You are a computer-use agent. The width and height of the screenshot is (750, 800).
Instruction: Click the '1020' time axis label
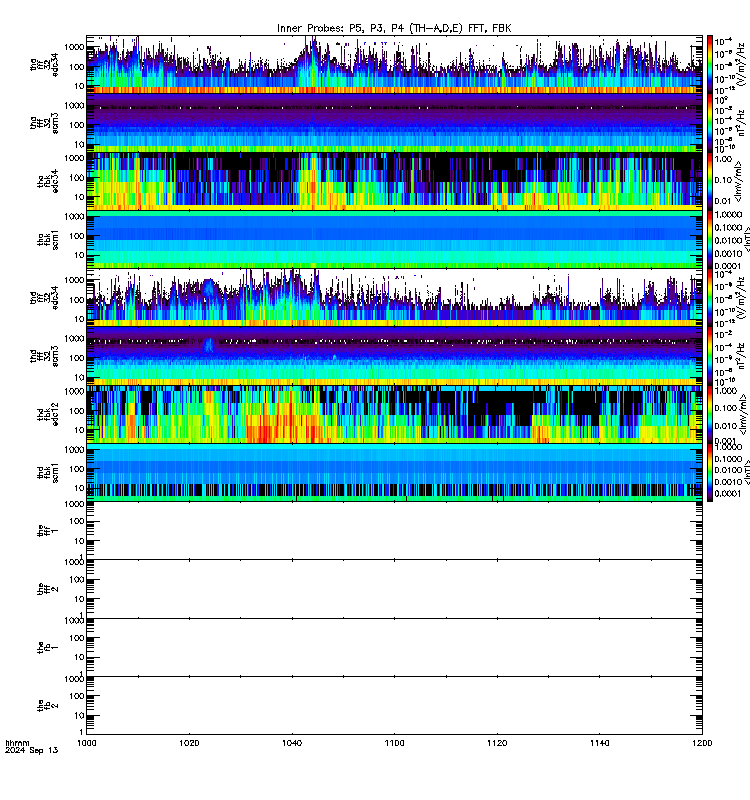(x=189, y=743)
